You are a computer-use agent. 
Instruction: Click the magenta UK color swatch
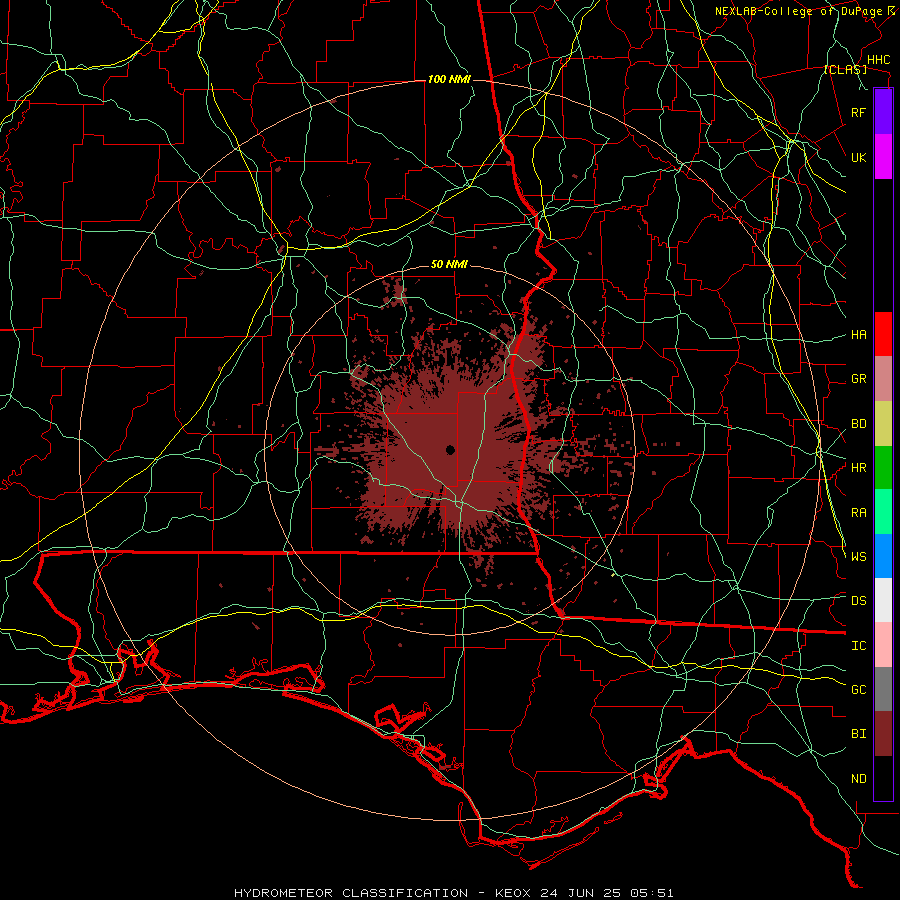pyautogui.click(x=883, y=157)
